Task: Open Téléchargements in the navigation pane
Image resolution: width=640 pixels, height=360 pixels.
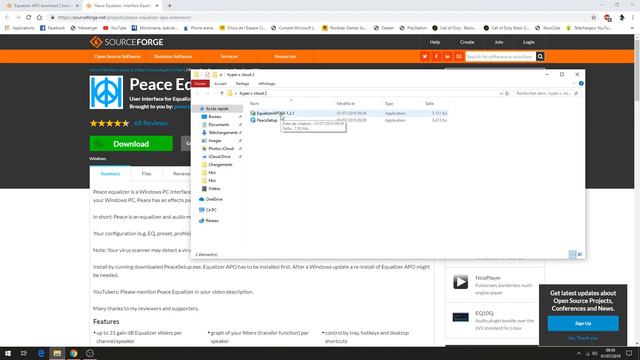Action: (222, 133)
